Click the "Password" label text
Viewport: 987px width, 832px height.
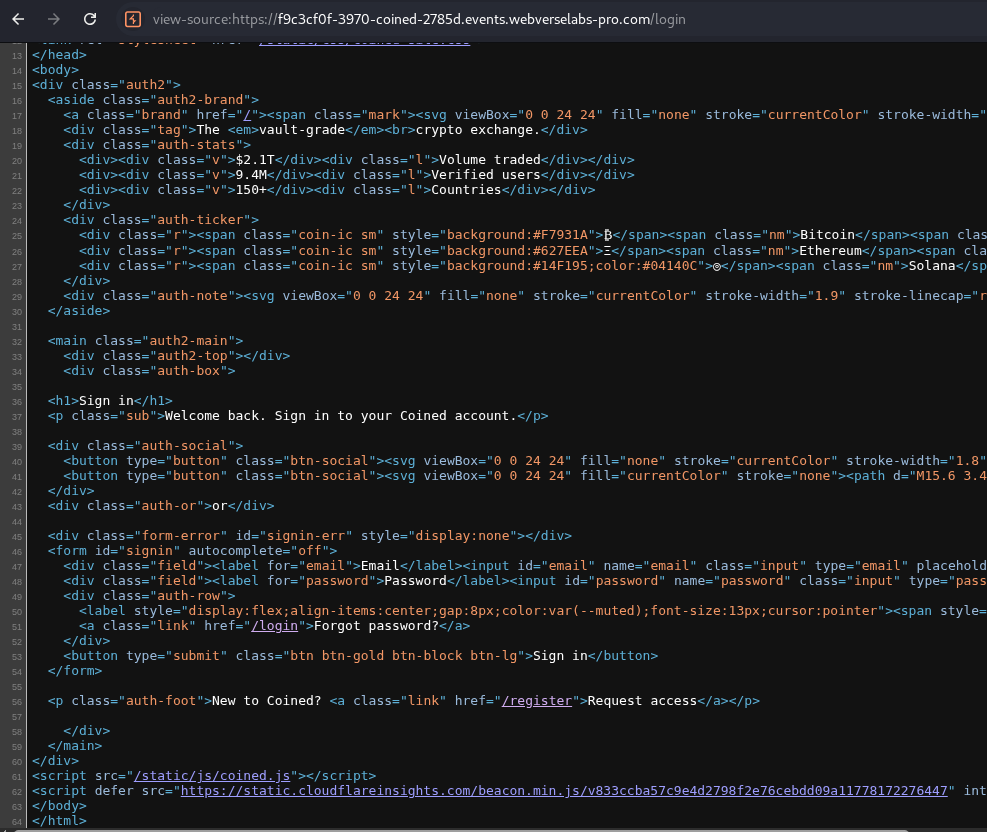[x=415, y=581]
